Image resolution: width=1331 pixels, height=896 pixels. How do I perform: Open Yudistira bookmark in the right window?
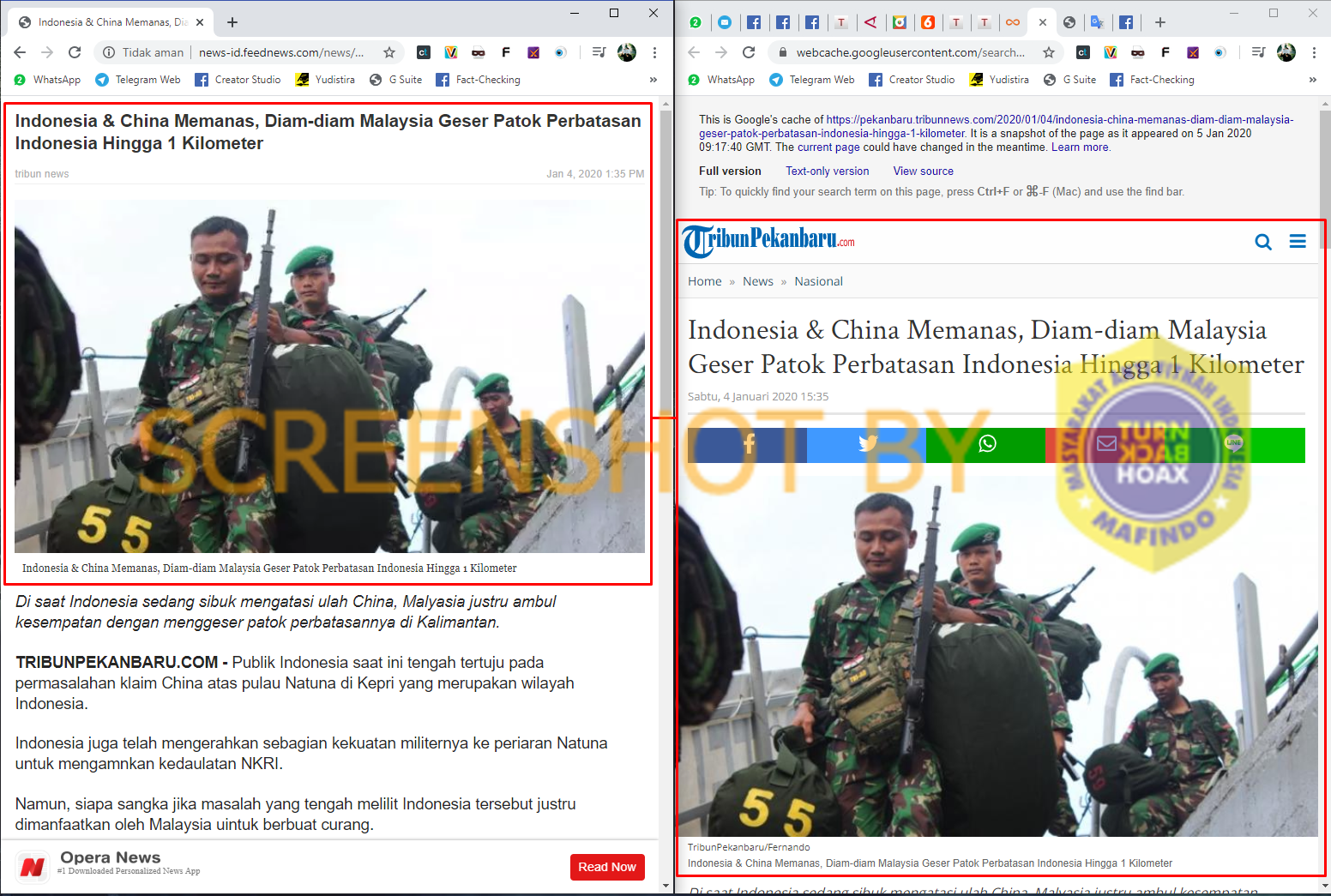(999, 80)
